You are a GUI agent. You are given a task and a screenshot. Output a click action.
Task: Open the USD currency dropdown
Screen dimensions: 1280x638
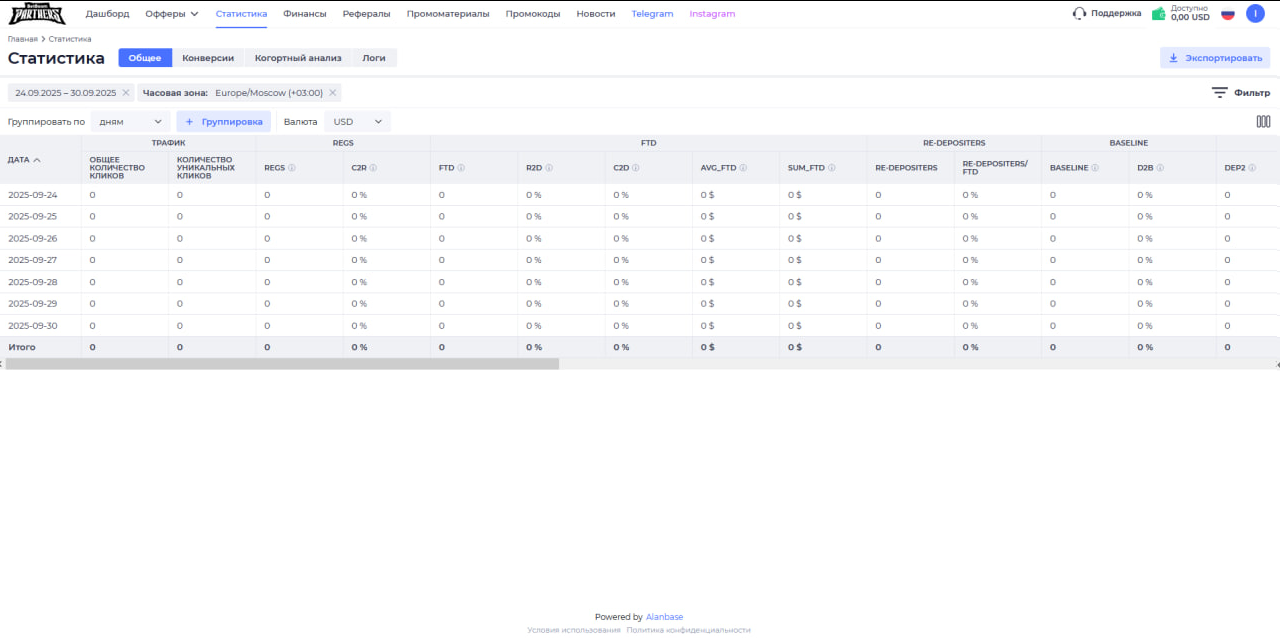357,122
